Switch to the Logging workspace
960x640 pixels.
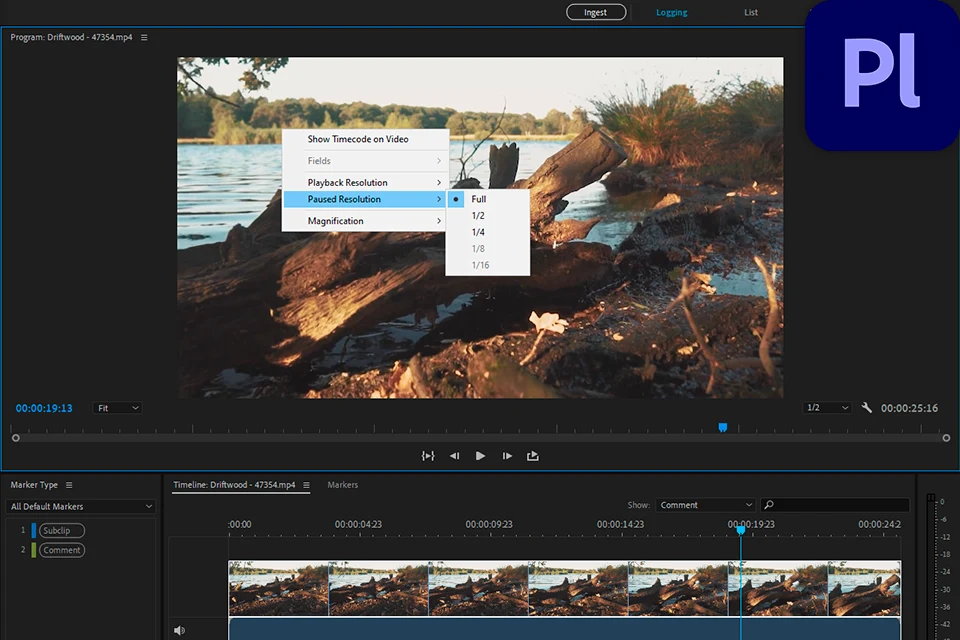point(672,12)
